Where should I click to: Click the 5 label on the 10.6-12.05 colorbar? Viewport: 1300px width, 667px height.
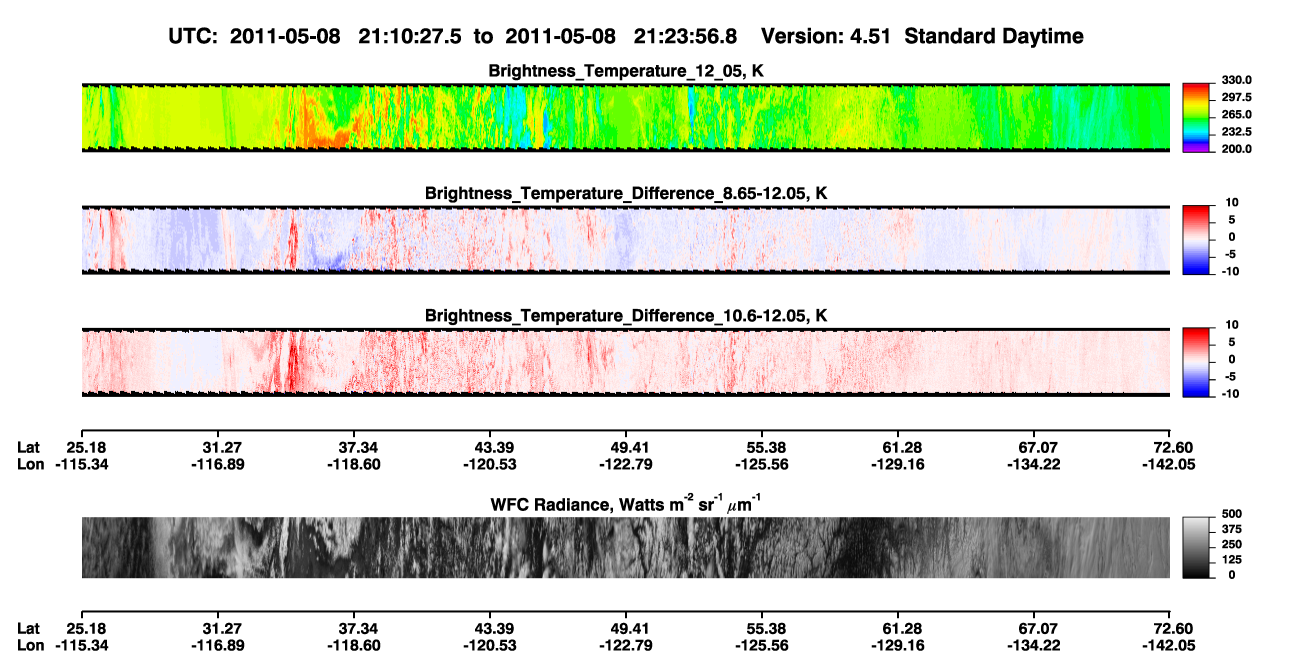click(x=1234, y=342)
